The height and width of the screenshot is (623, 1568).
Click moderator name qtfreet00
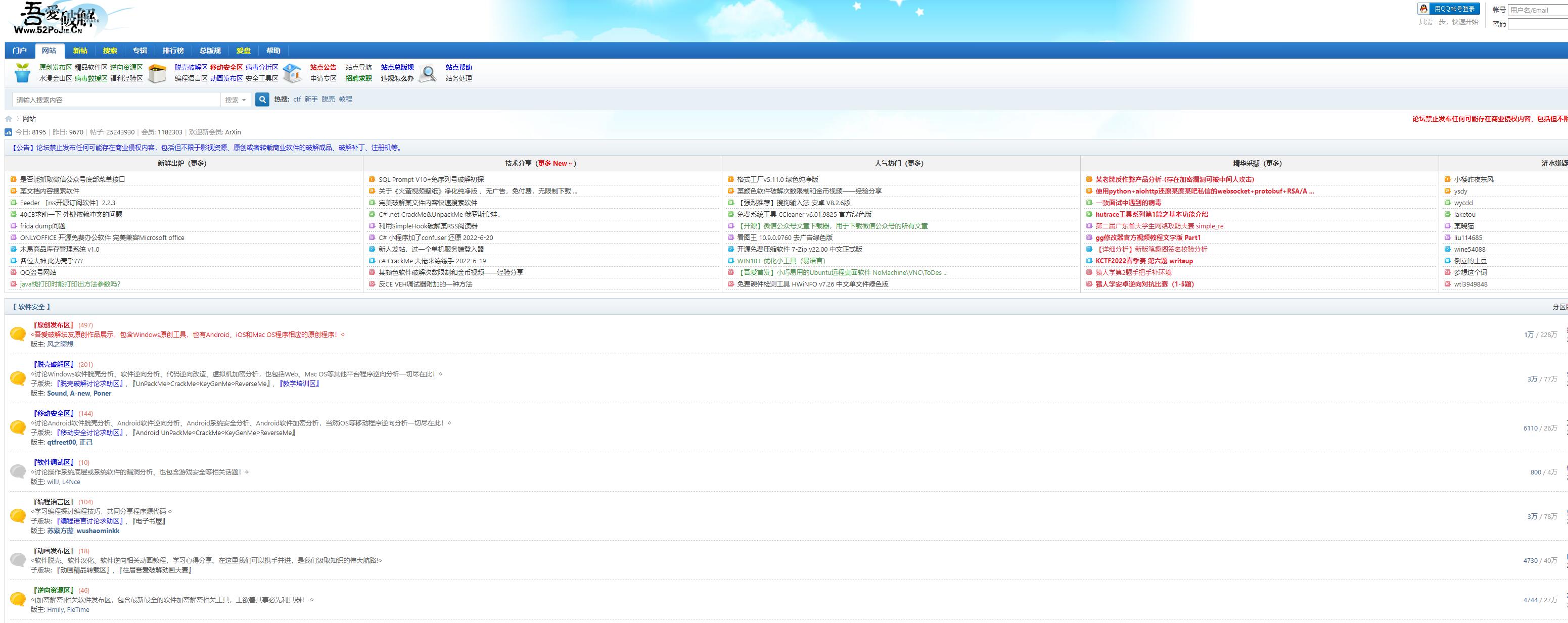pos(62,442)
